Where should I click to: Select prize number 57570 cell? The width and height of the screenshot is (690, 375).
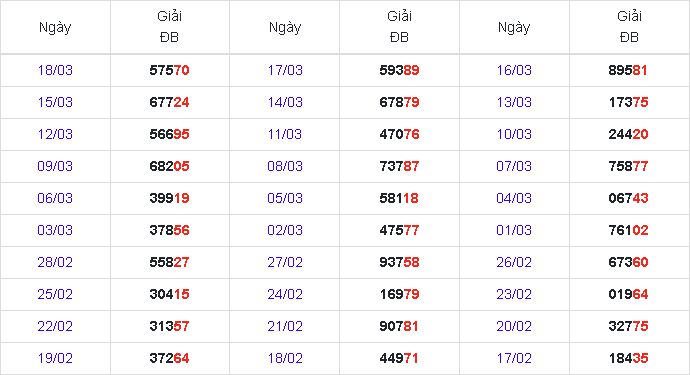pyautogui.click(x=169, y=70)
